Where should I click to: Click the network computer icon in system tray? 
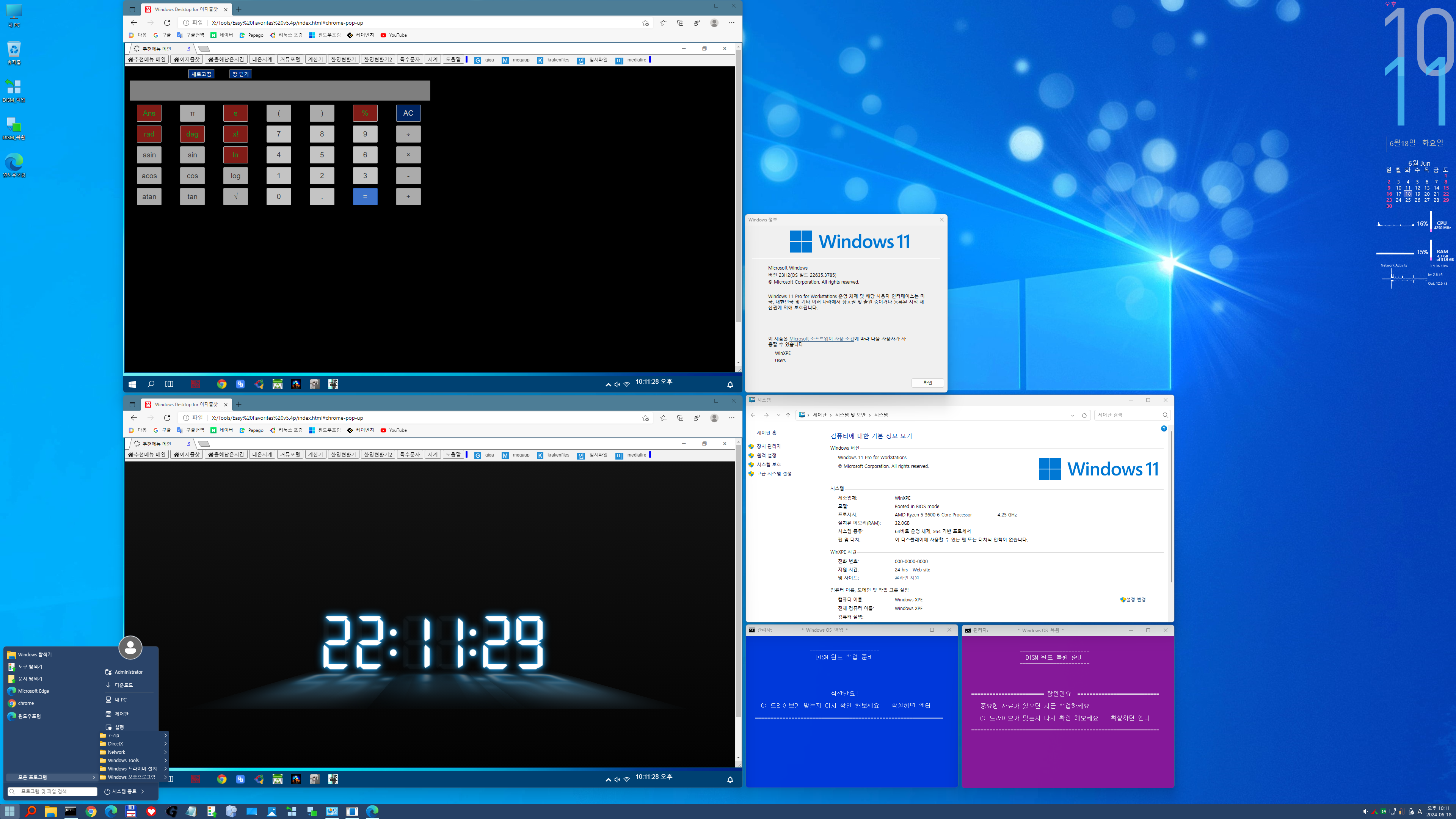pos(1393,812)
